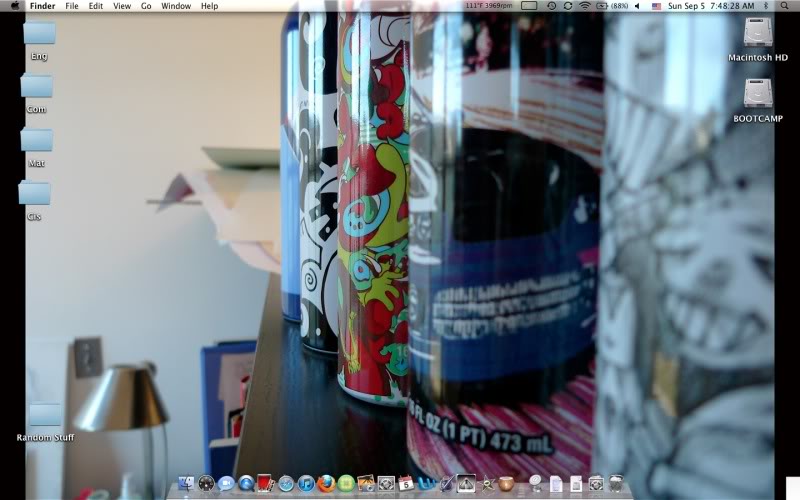This screenshot has height=500, width=800.
Task: Open the Window menu
Action: (176, 6)
